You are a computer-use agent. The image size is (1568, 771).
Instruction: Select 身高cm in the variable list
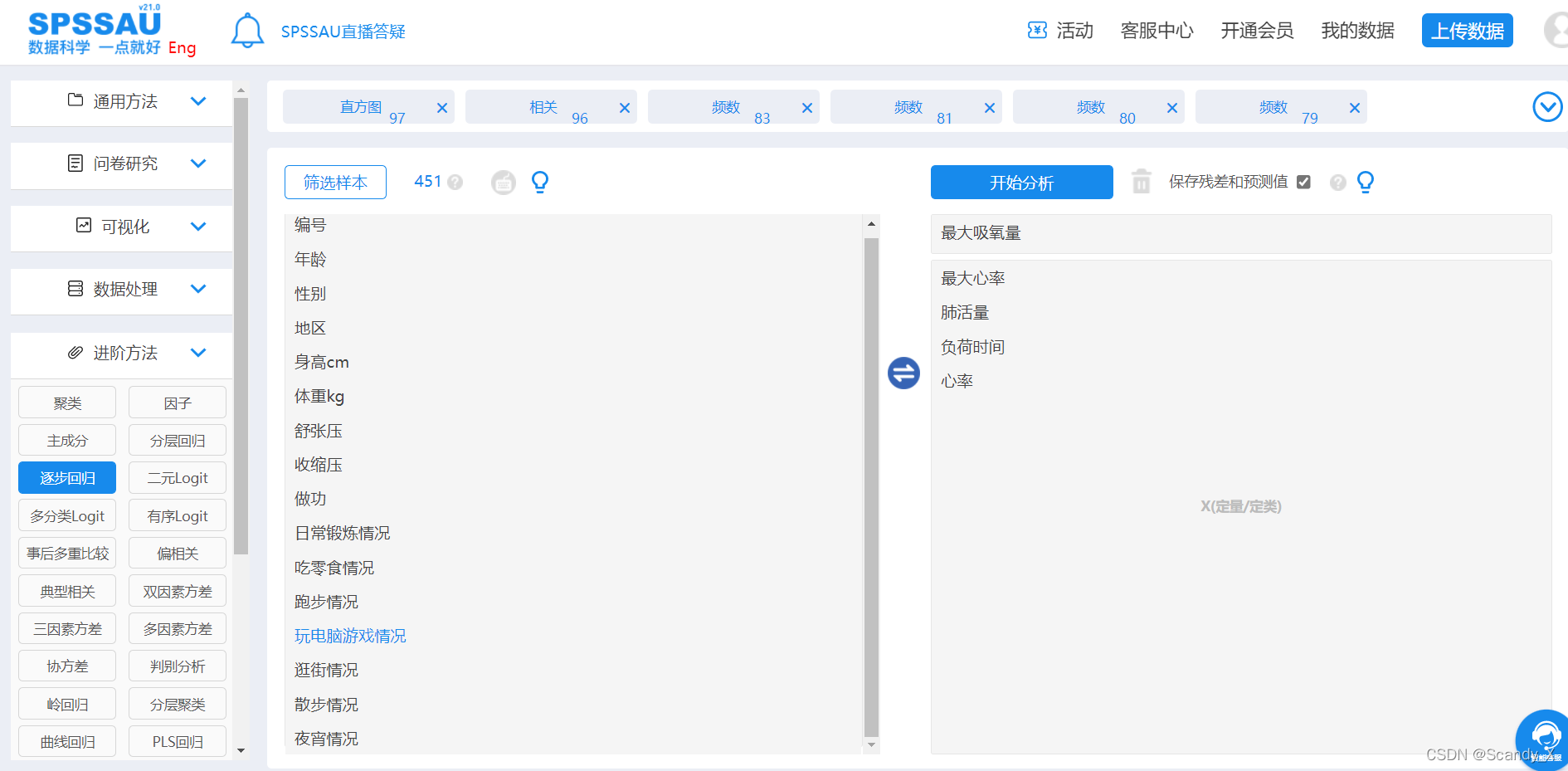(x=321, y=362)
